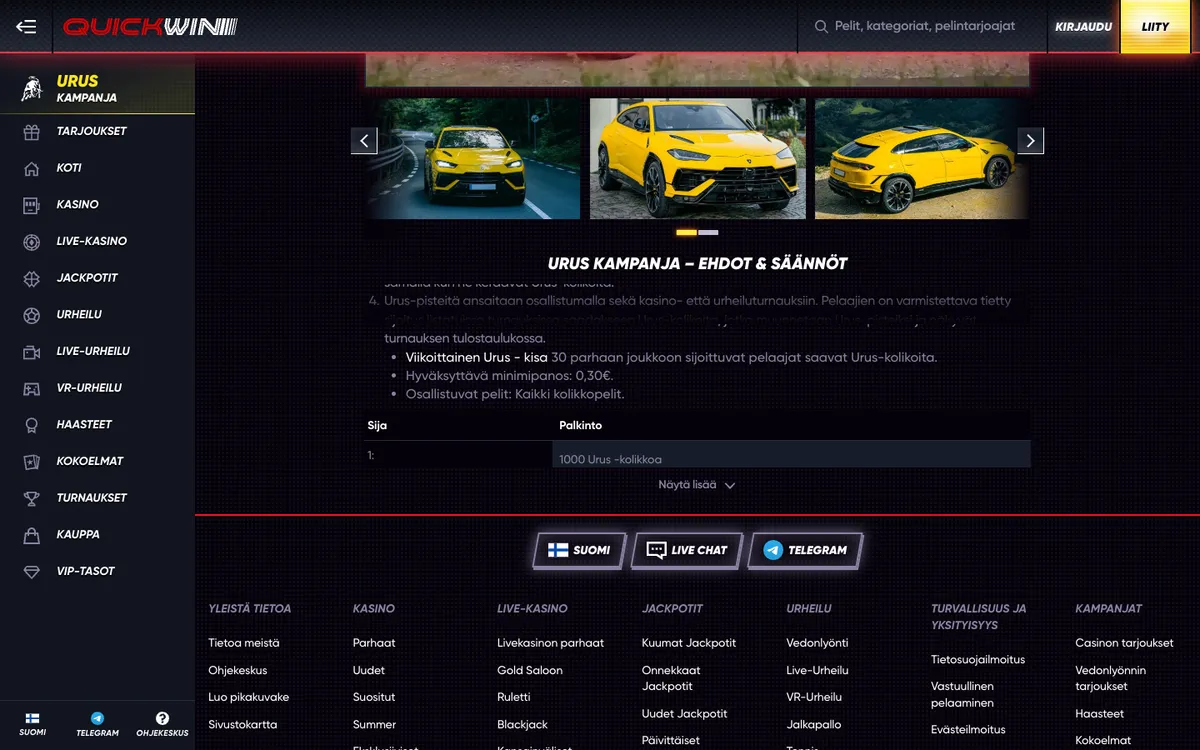Go to Koti home icon
Image resolution: width=1200 pixels, height=750 pixels.
32,168
